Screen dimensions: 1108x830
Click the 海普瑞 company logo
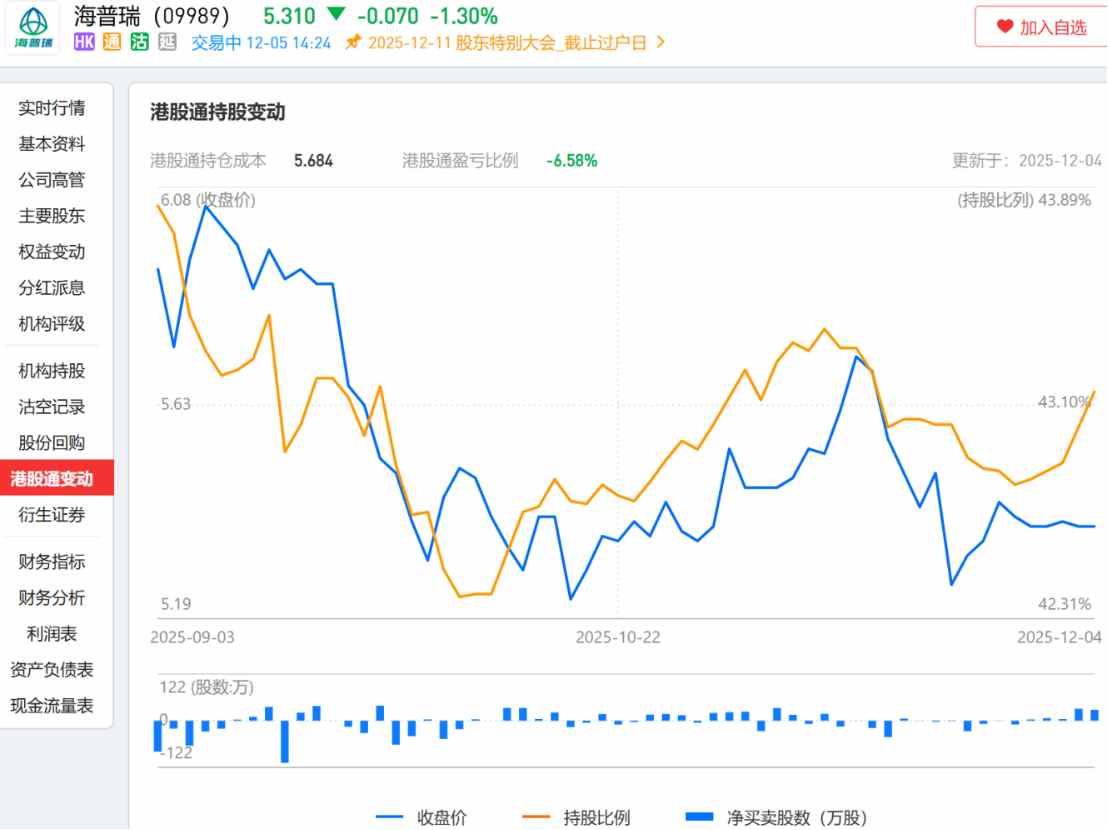pyautogui.click(x=33, y=29)
